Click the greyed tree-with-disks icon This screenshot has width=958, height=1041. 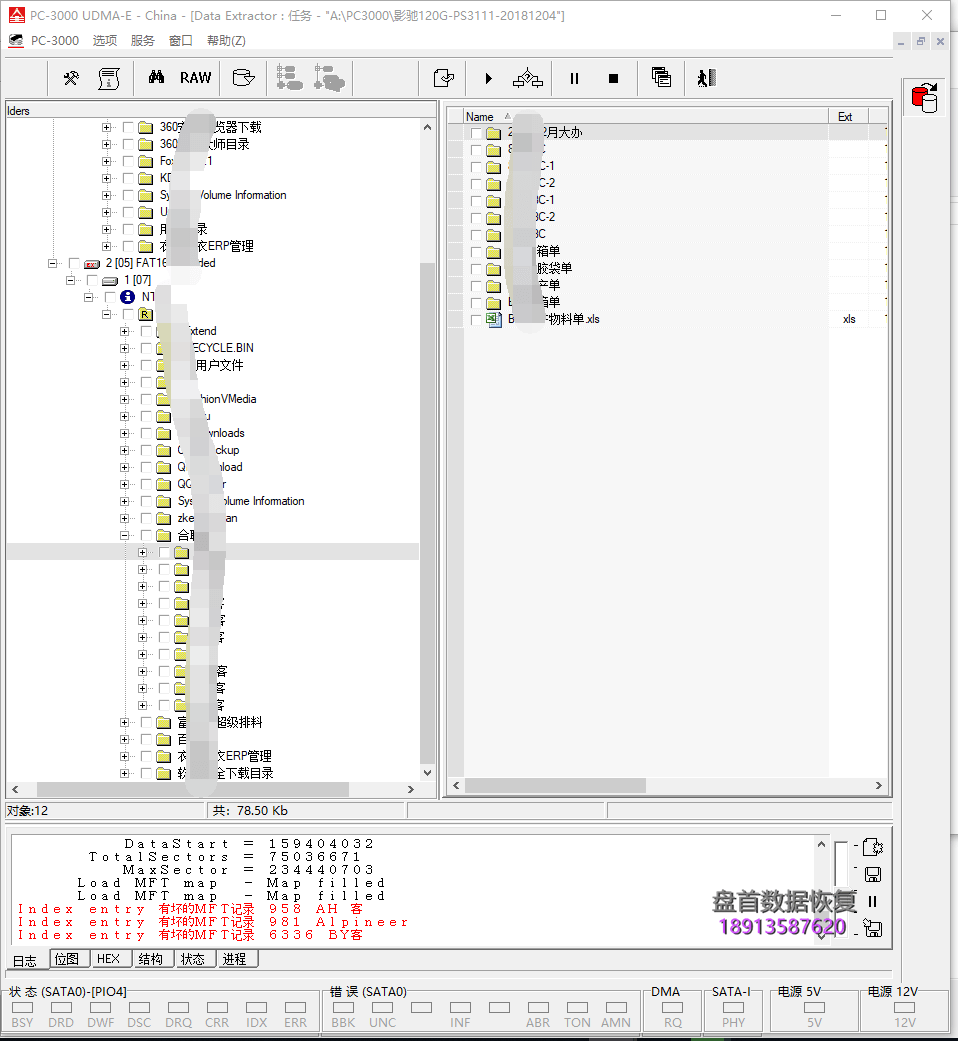(329, 78)
